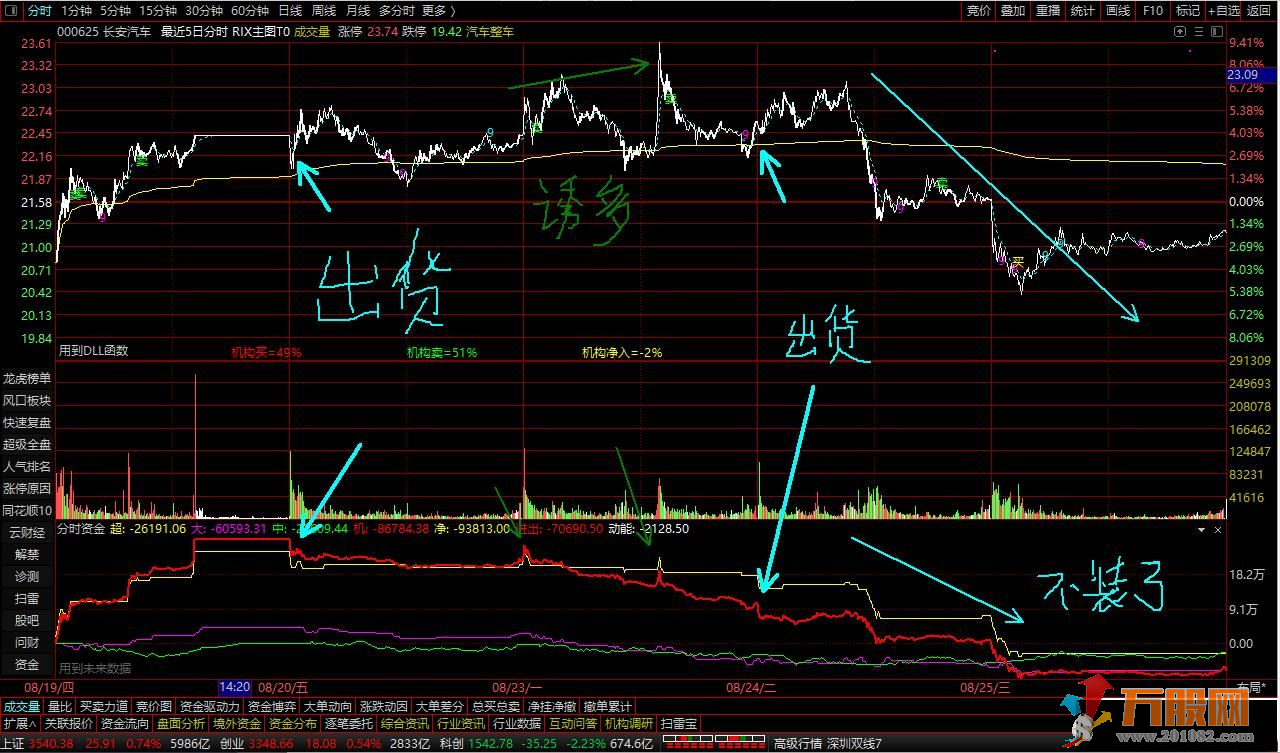Add stock to 自选 watchlist

[1224, 11]
